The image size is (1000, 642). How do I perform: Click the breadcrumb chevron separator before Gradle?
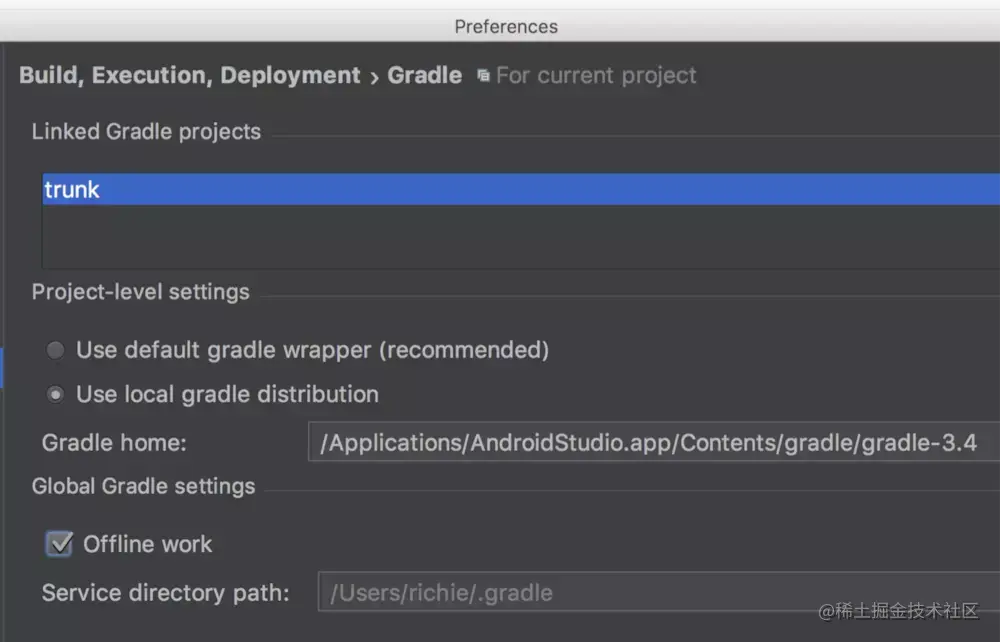click(x=374, y=77)
